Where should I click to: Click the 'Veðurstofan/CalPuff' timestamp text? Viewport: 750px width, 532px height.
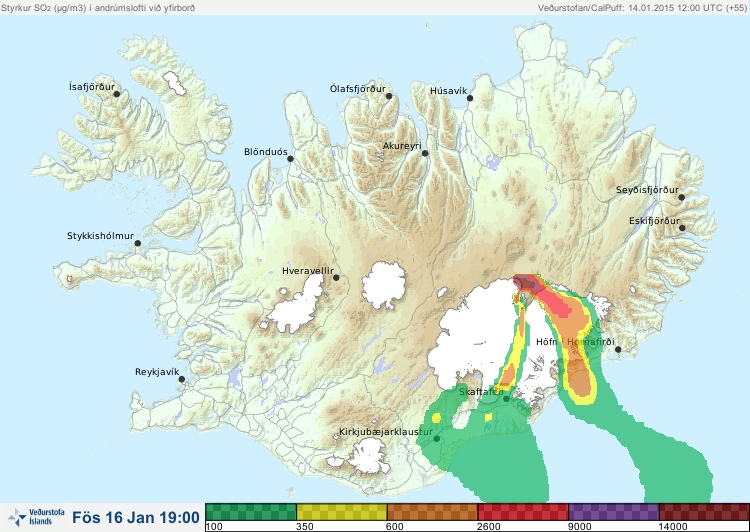point(641,8)
